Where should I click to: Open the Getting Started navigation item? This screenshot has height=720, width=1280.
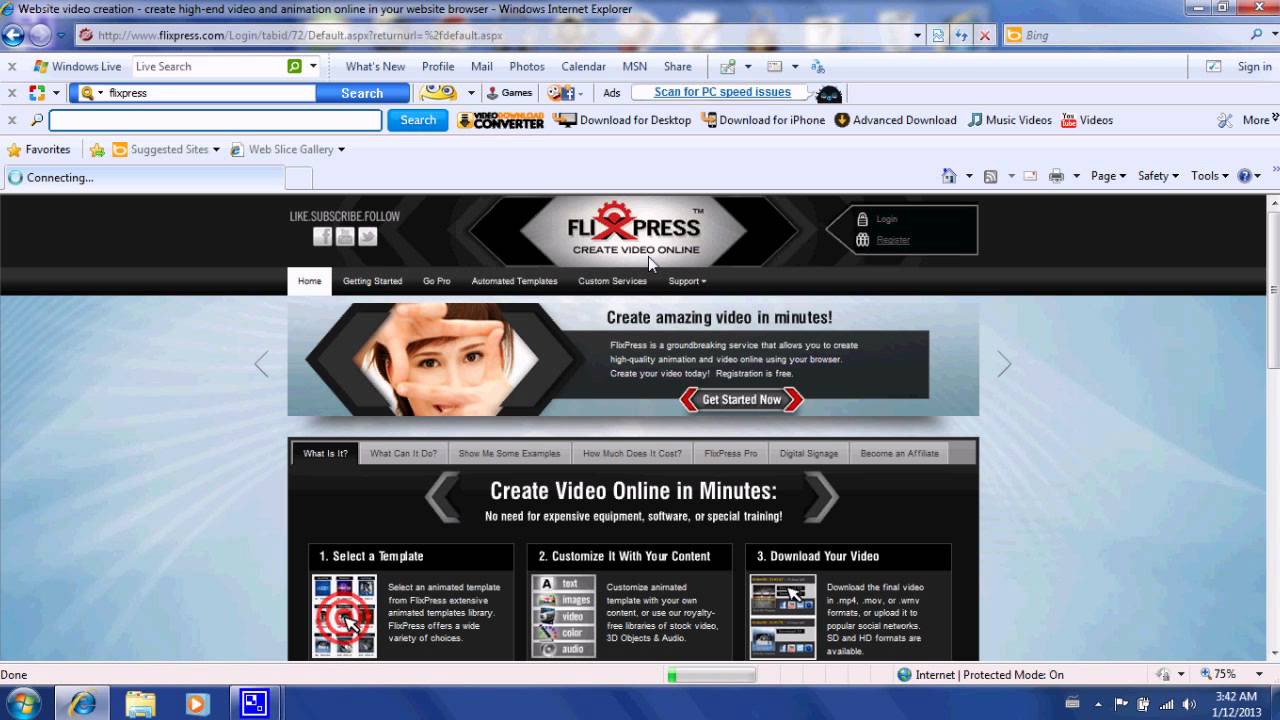pos(372,281)
